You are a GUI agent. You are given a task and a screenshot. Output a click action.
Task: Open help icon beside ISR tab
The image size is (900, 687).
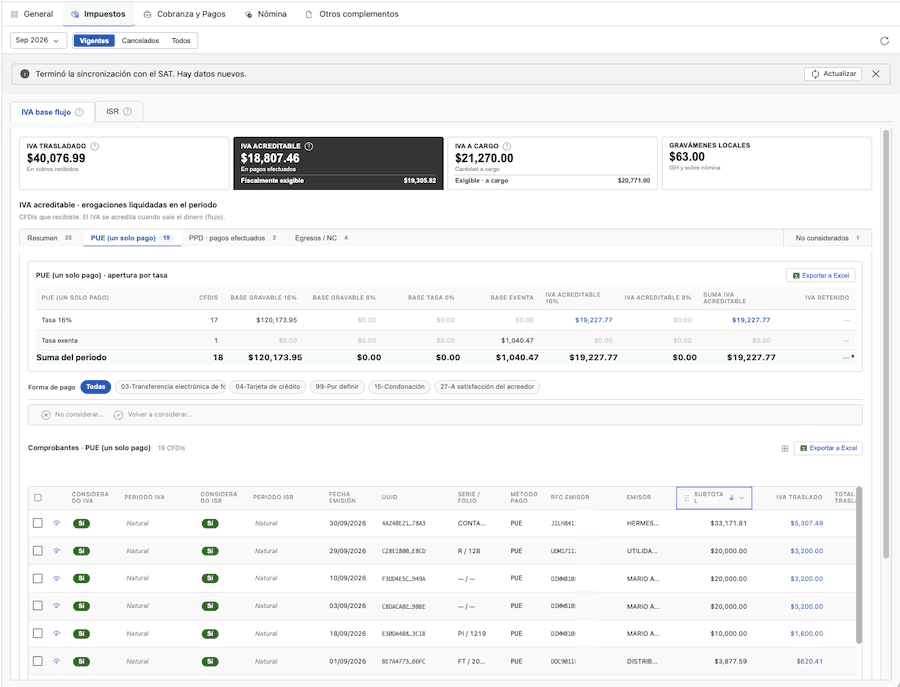click(x=127, y=111)
